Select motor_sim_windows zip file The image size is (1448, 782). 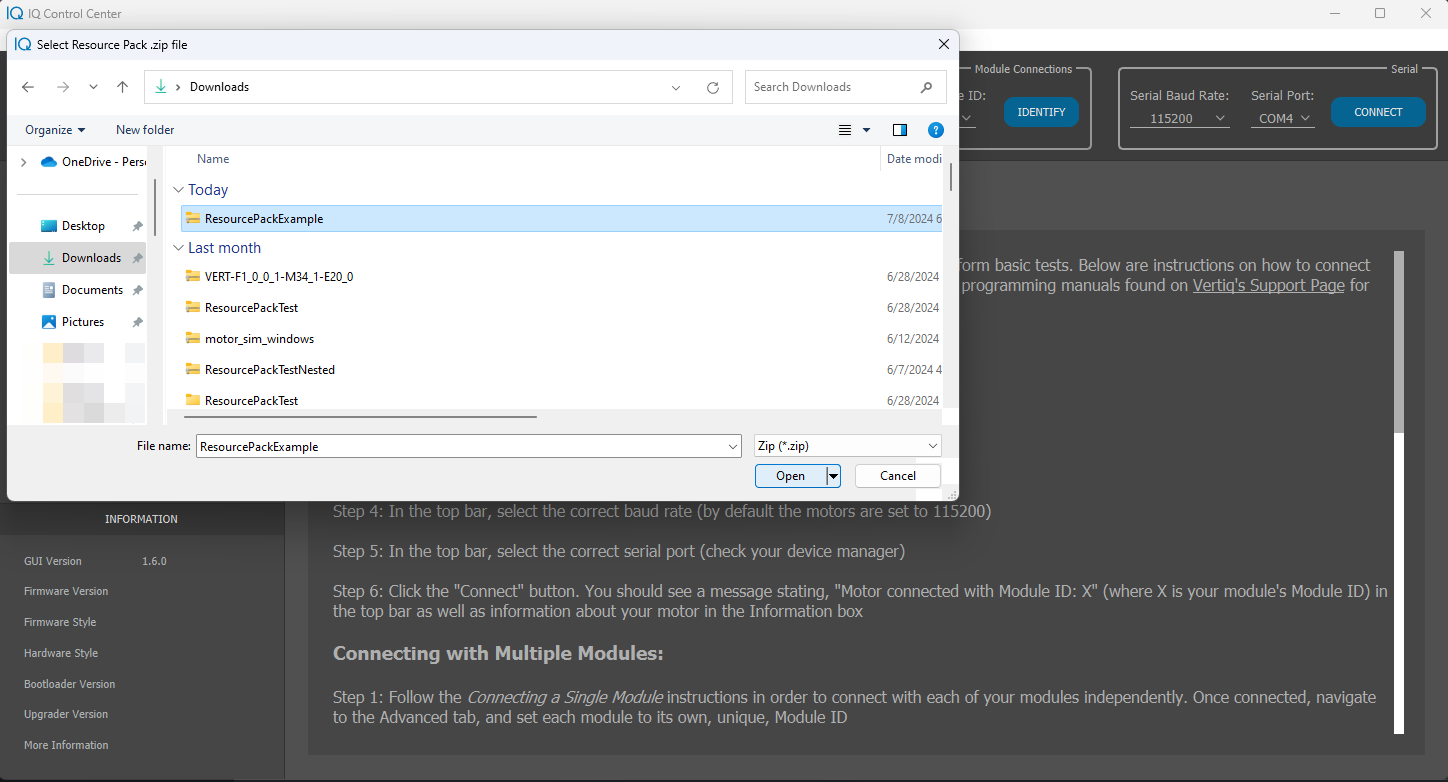[562, 339]
